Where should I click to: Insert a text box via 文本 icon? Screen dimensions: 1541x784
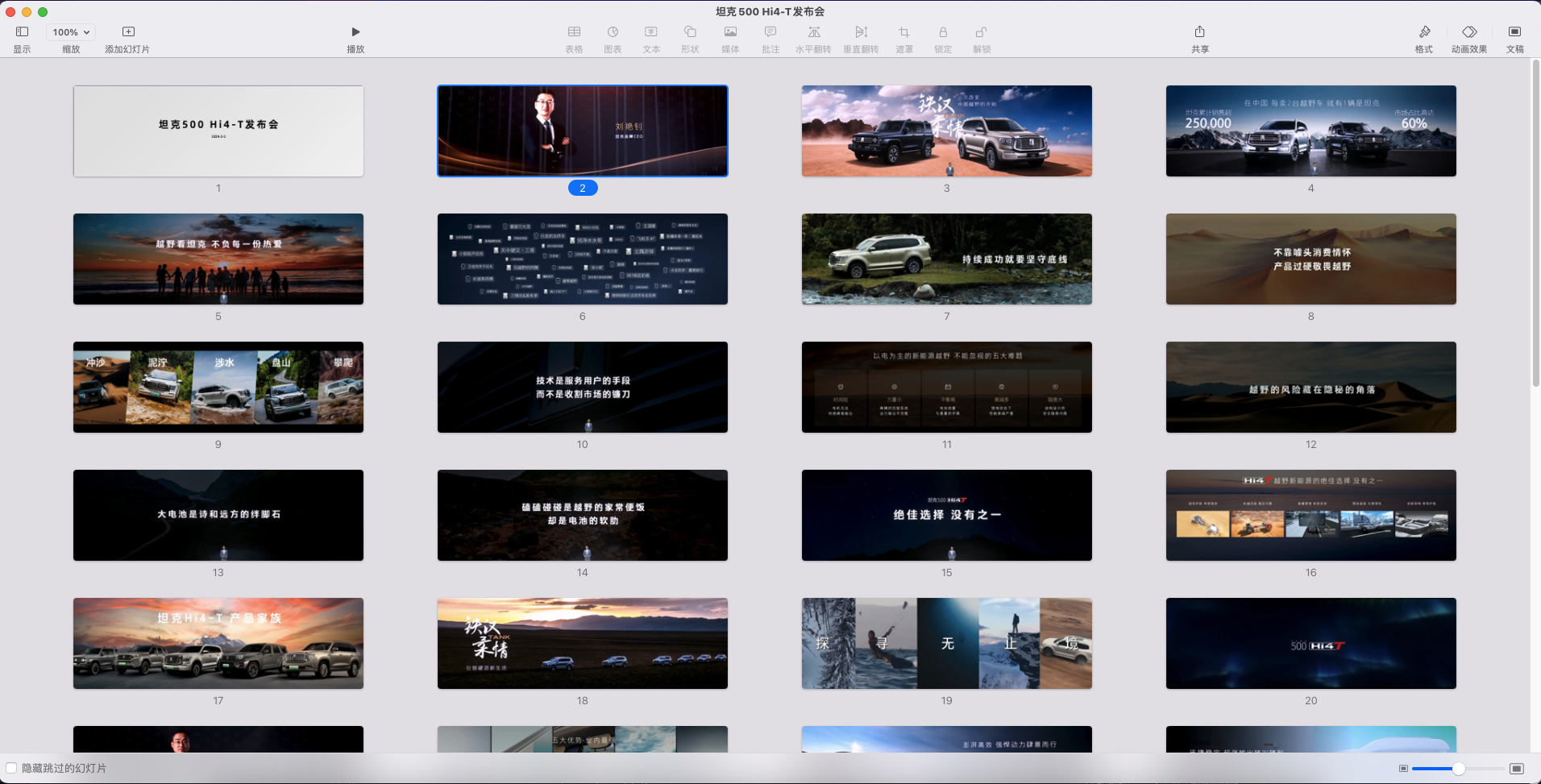pyautogui.click(x=651, y=32)
